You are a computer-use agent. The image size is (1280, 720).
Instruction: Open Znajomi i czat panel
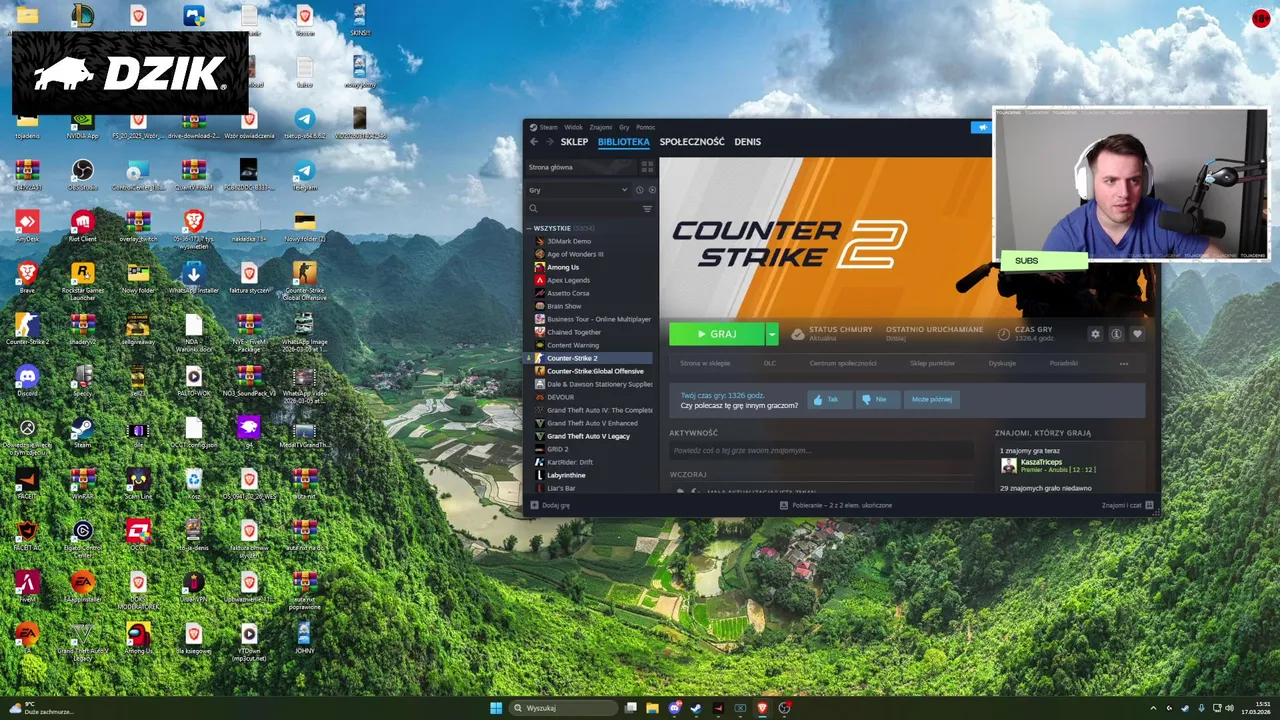[1127, 505]
